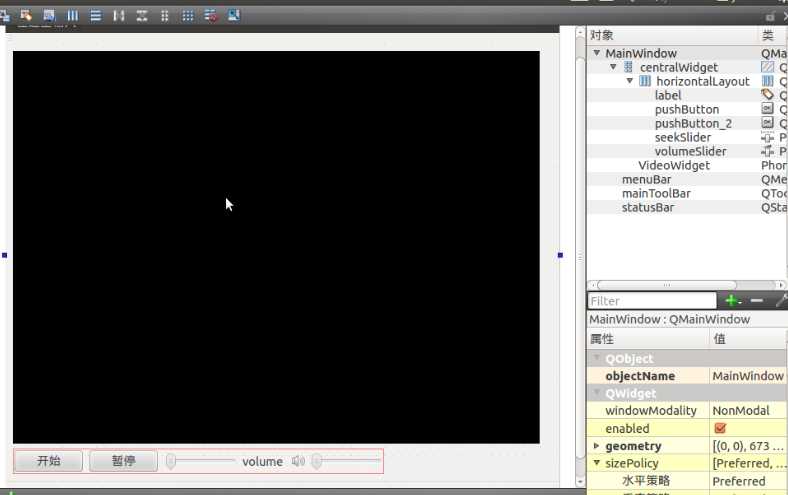Click widget icon beside centralWidget name
Screen dimensions: 788x495
point(628,67)
